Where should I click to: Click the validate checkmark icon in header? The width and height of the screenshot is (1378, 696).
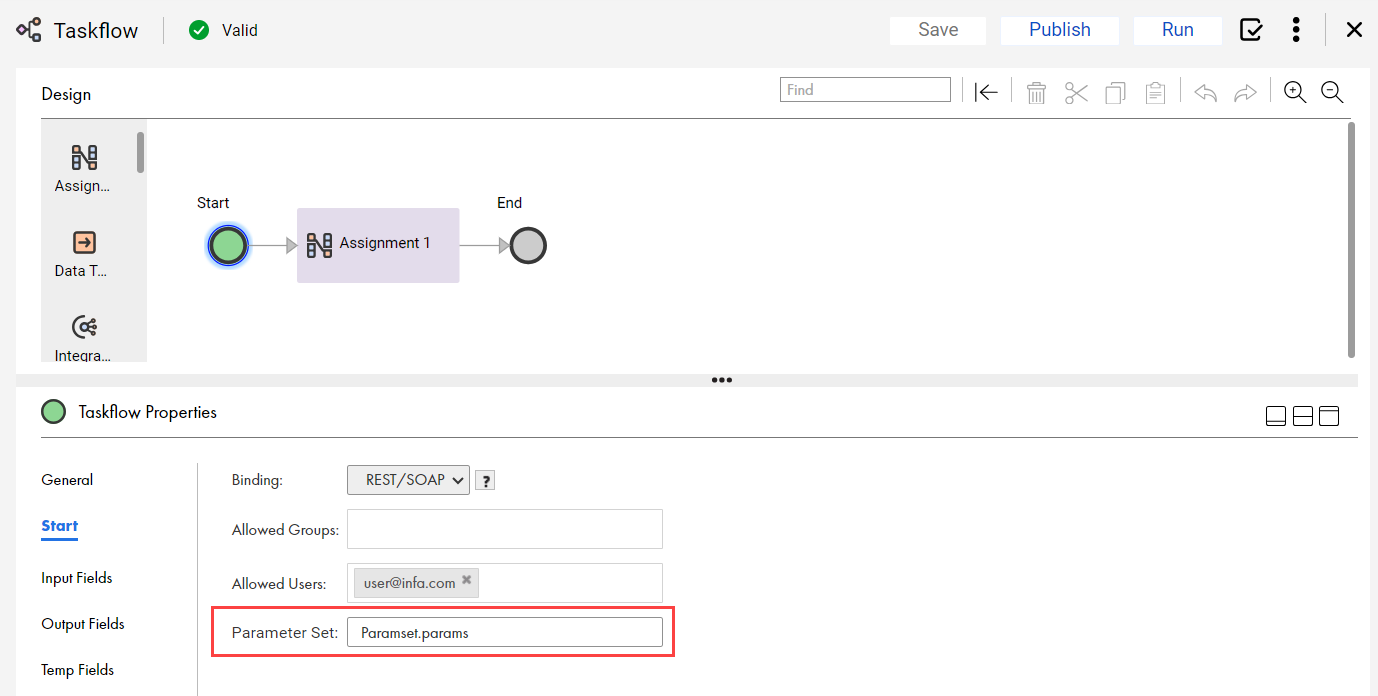(x=1251, y=30)
